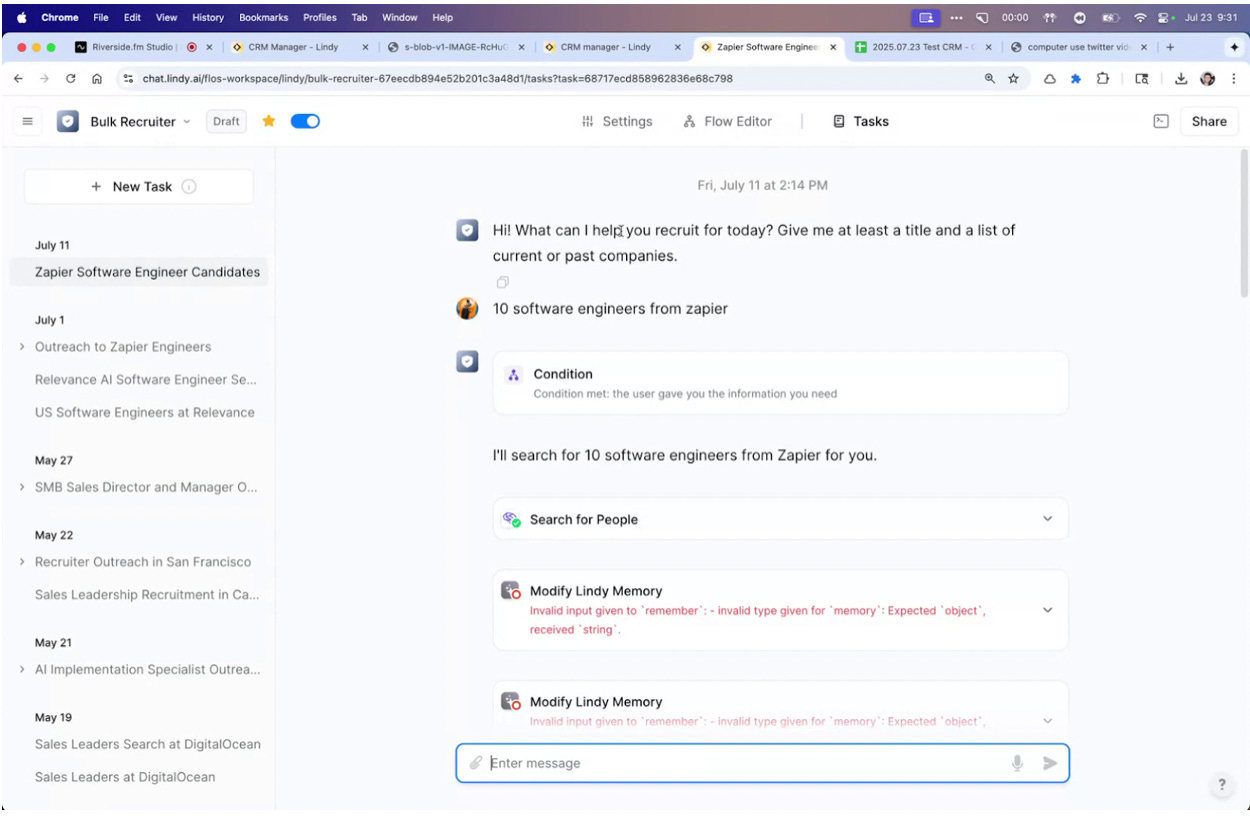
Task: Reload the page with refresh icon
Action: [70, 79]
